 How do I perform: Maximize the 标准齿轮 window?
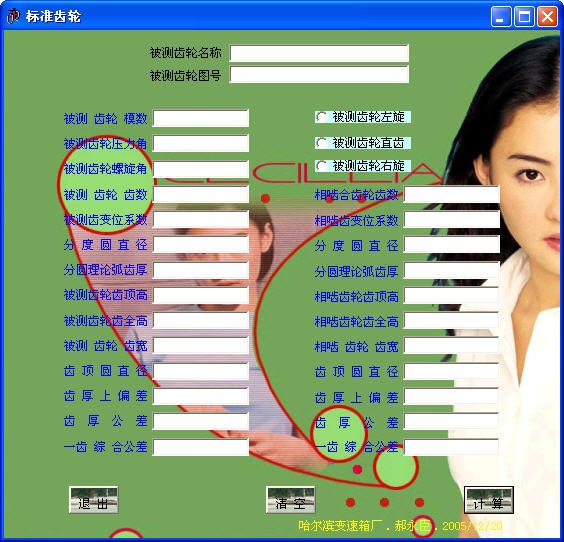(x=524, y=17)
